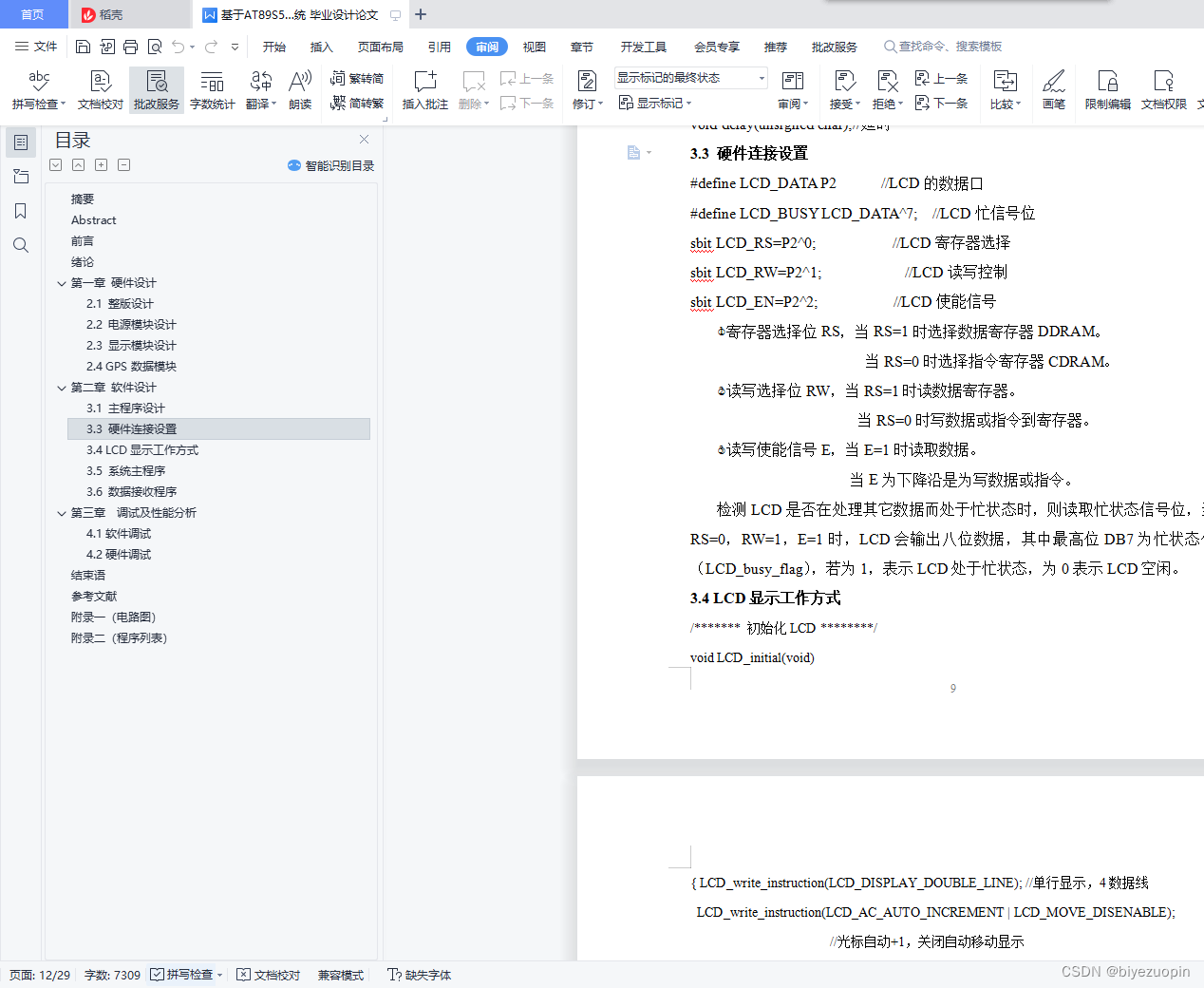Click page indicator 页面: 12/29

tap(40, 975)
